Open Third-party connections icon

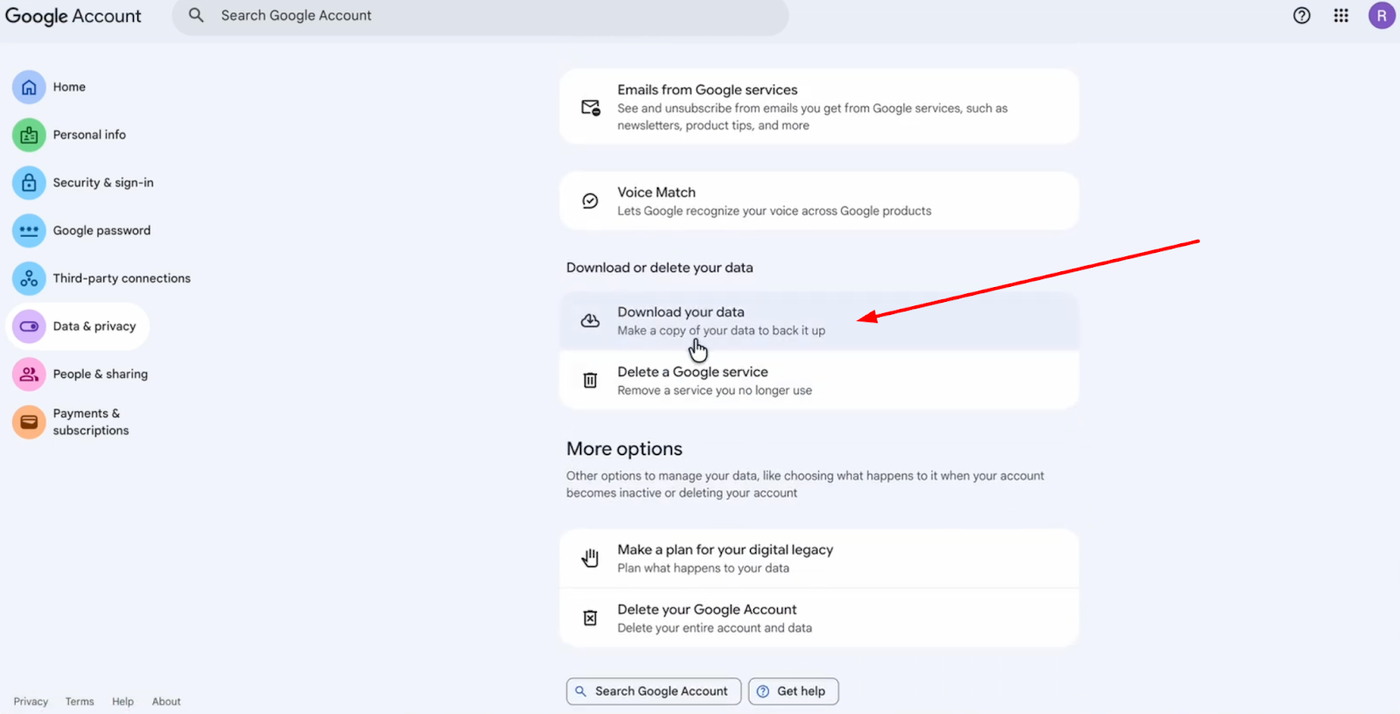tap(29, 279)
